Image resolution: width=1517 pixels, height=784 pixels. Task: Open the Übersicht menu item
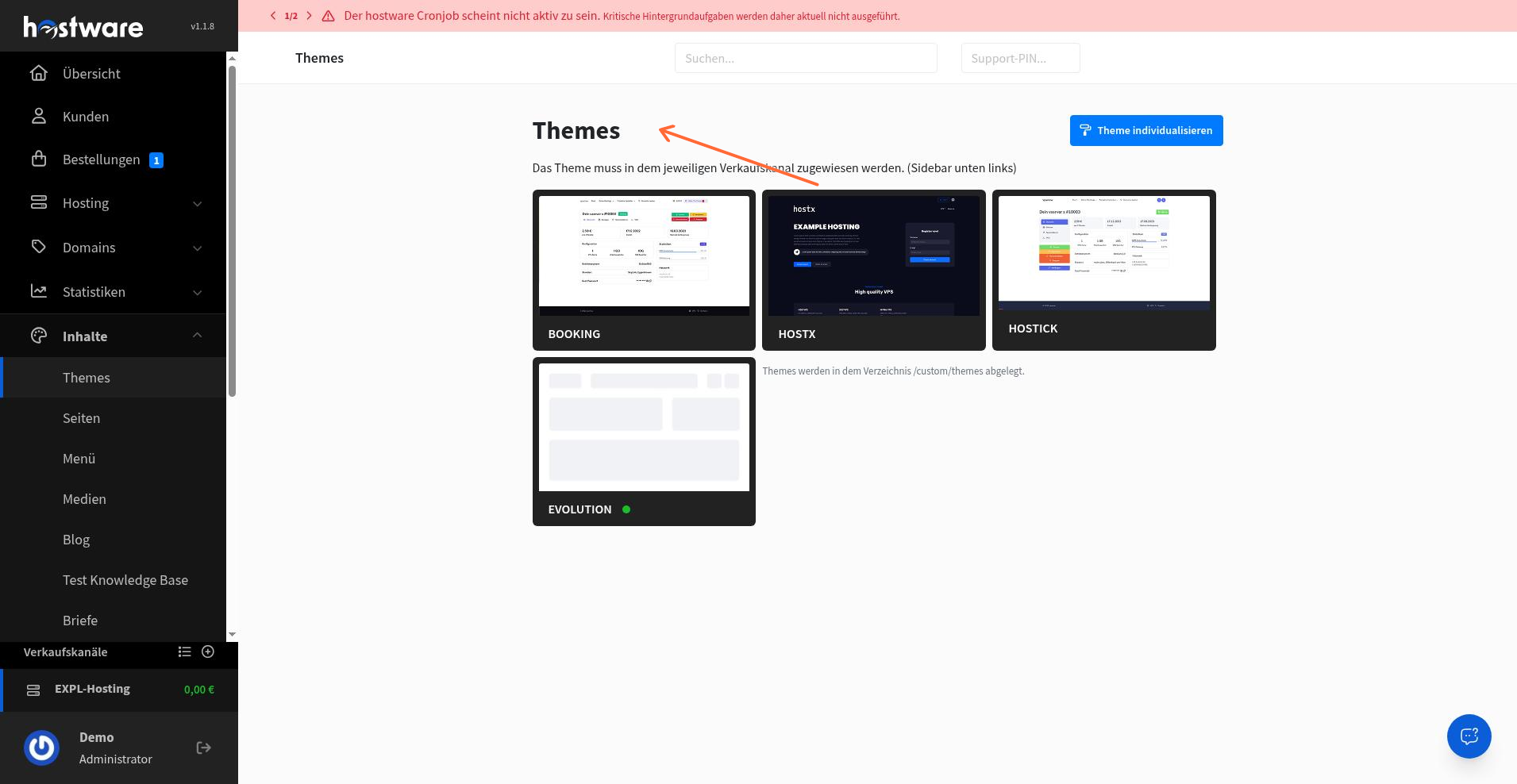[x=113, y=73]
